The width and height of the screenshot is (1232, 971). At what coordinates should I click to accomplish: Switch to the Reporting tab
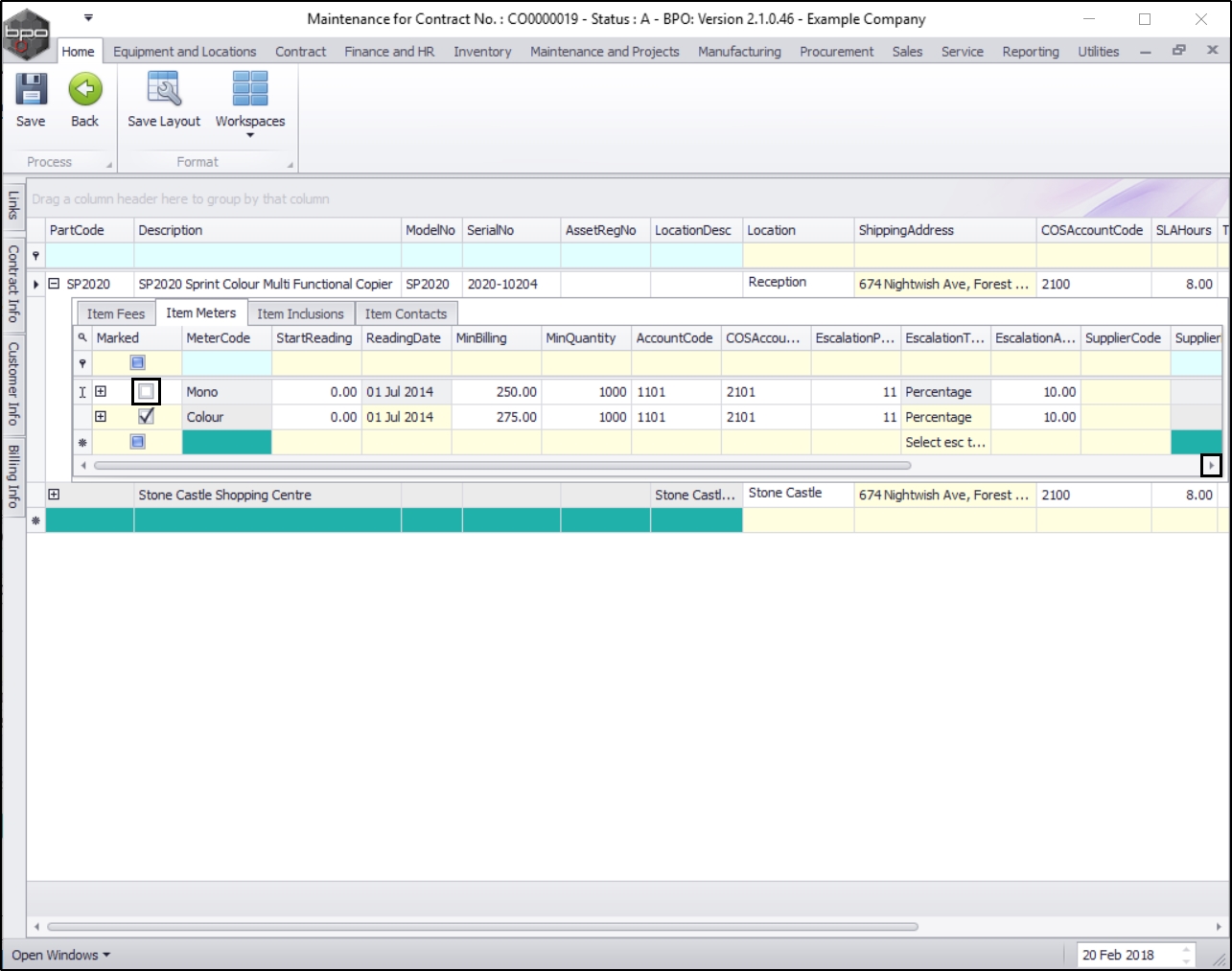pos(1031,52)
